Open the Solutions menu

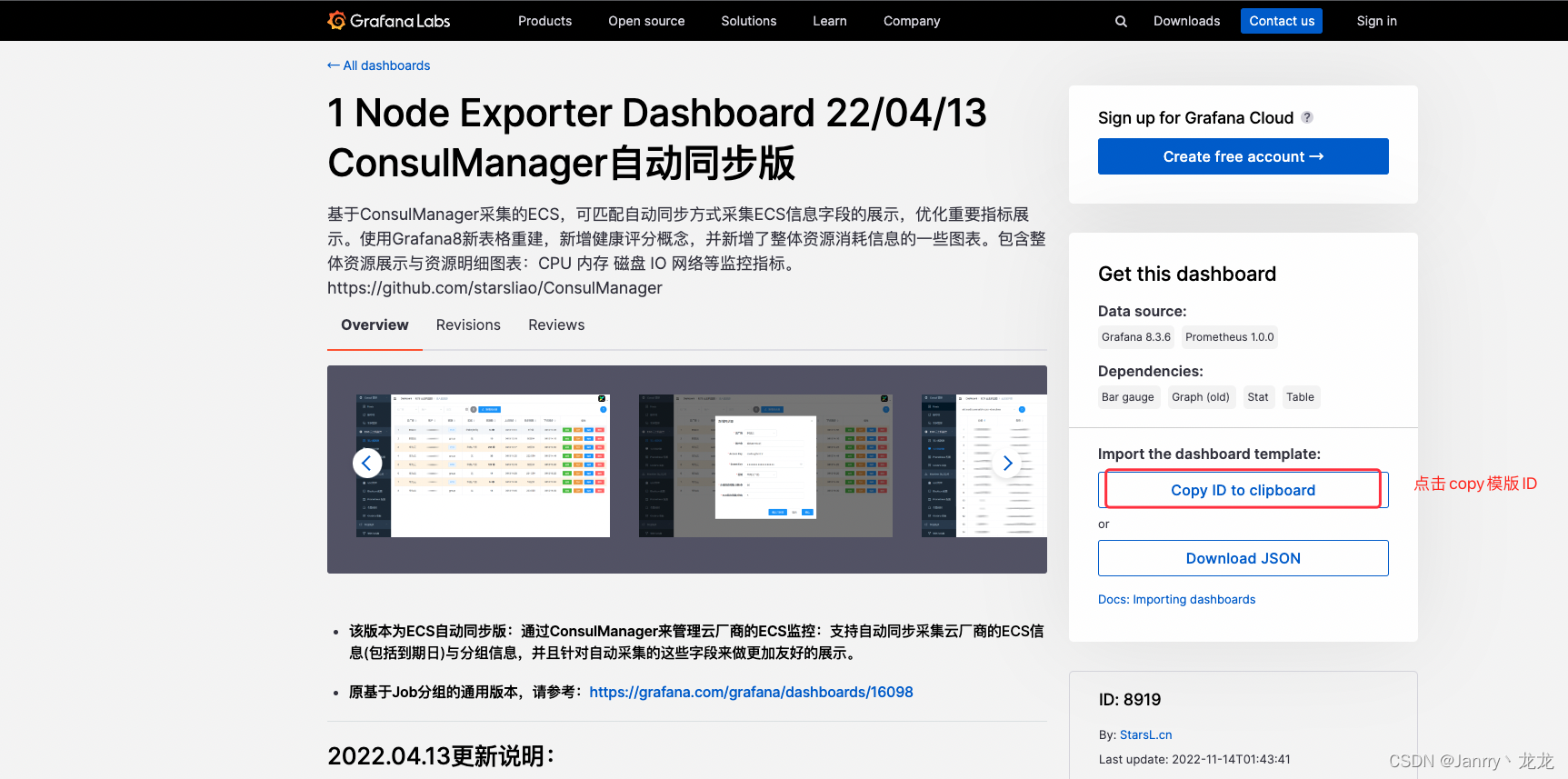point(749,21)
